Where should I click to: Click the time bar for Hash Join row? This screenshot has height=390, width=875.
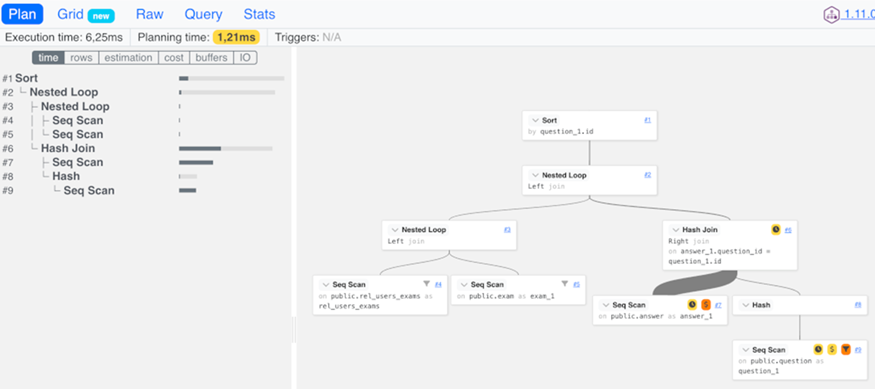[225, 148]
